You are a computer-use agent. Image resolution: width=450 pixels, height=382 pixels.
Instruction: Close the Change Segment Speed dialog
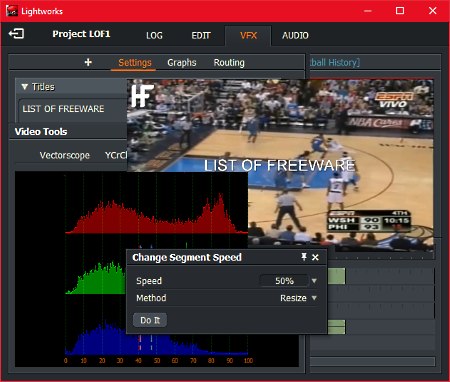click(x=315, y=257)
